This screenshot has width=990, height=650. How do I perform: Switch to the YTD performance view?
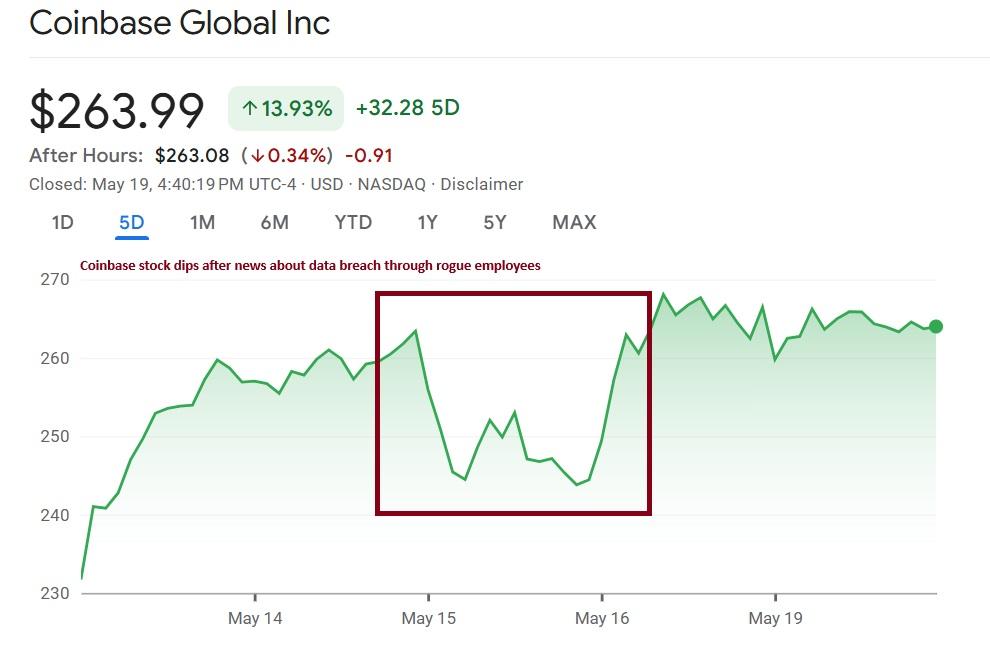coord(352,222)
